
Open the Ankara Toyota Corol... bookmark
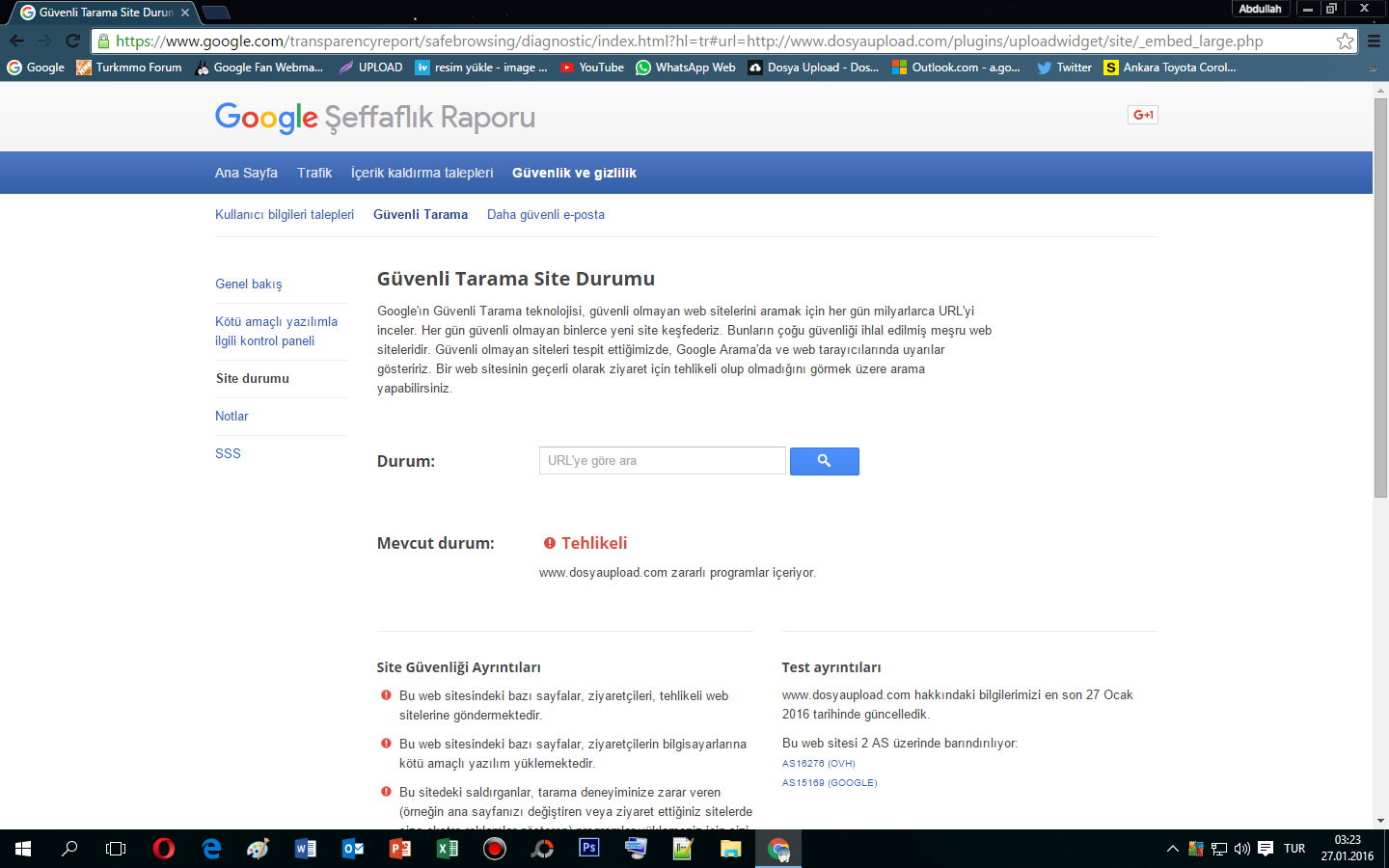(x=1170, y=68)
